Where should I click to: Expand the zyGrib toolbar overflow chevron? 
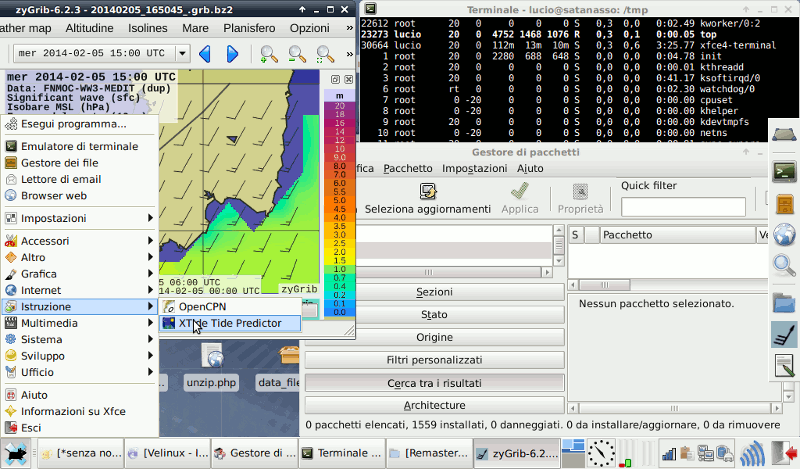click(349, 54)
